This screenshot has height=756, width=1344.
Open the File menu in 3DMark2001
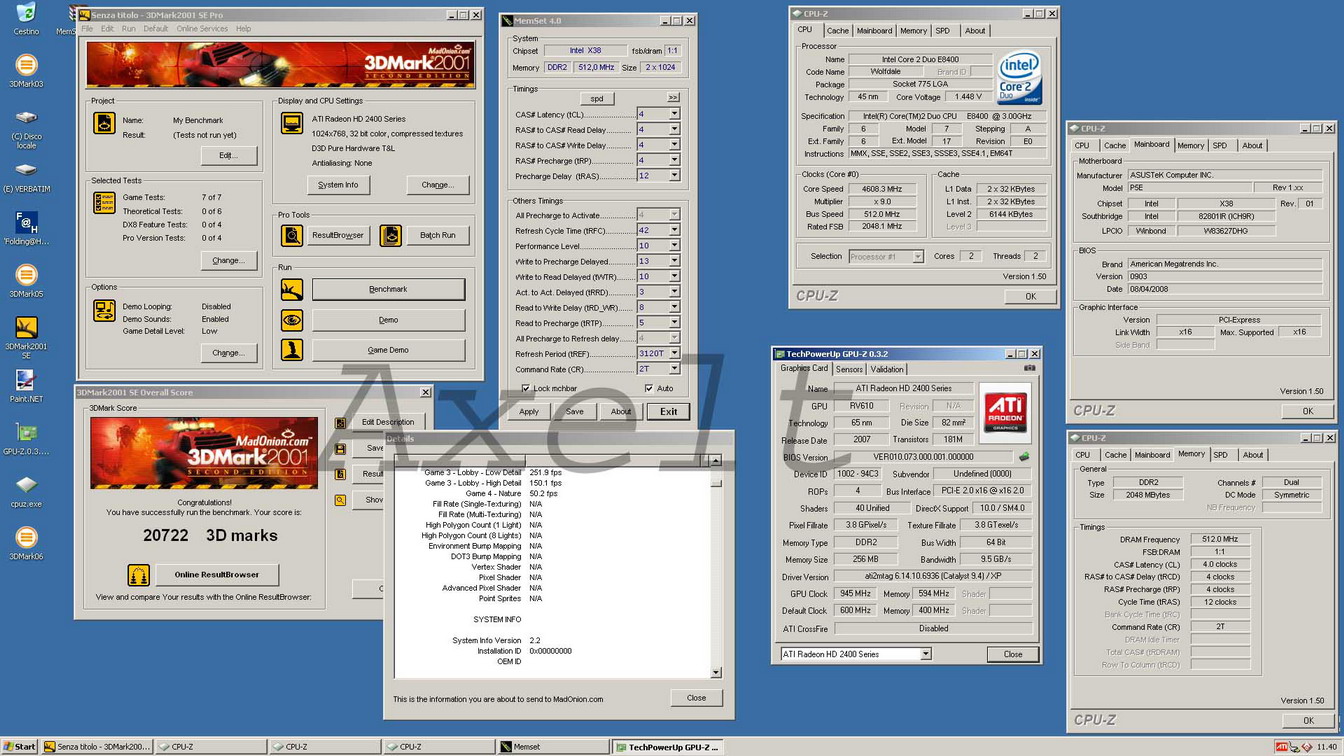[87, 29]
